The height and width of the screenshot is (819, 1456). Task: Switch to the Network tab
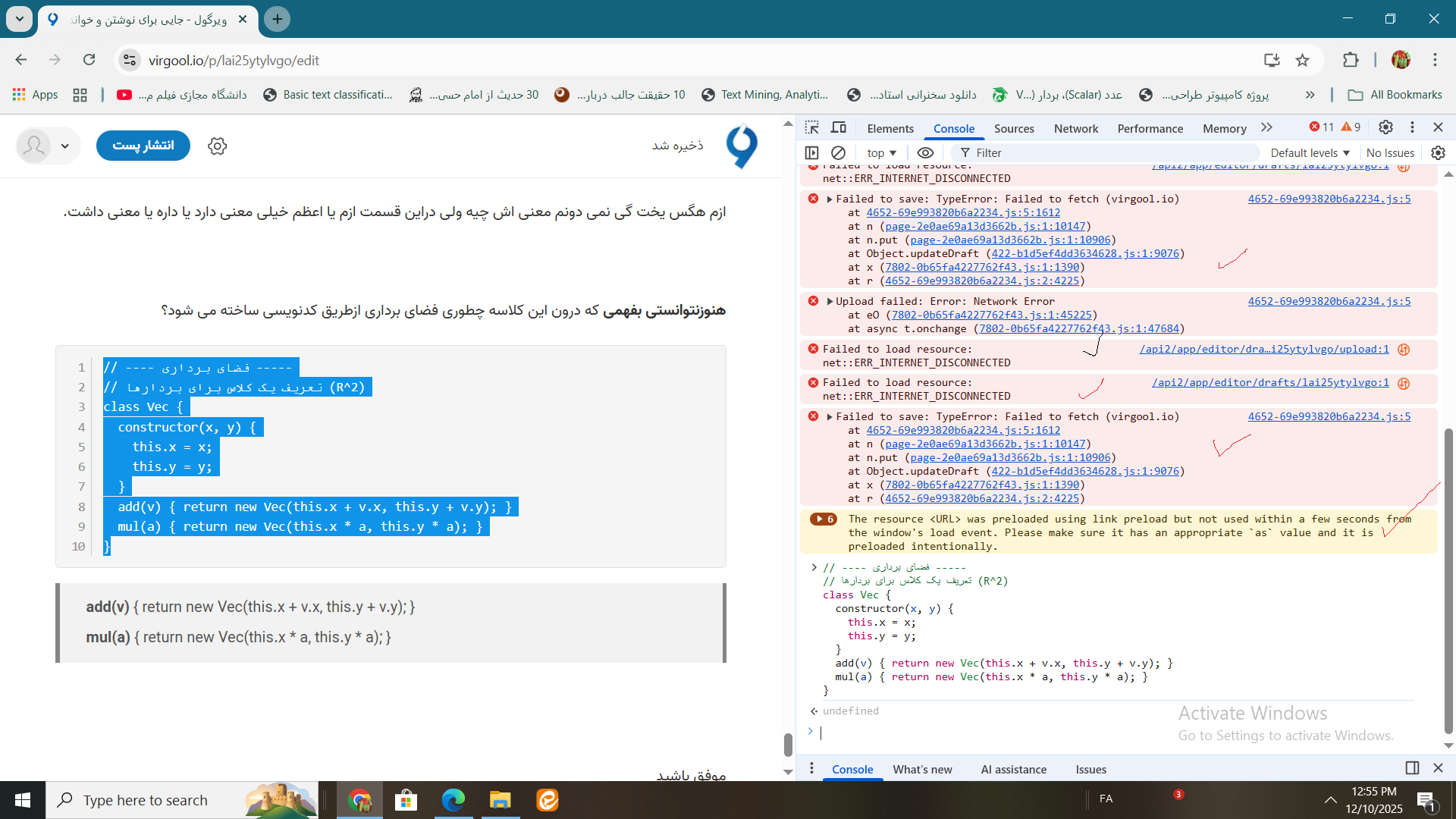[x=1075, y=128]
